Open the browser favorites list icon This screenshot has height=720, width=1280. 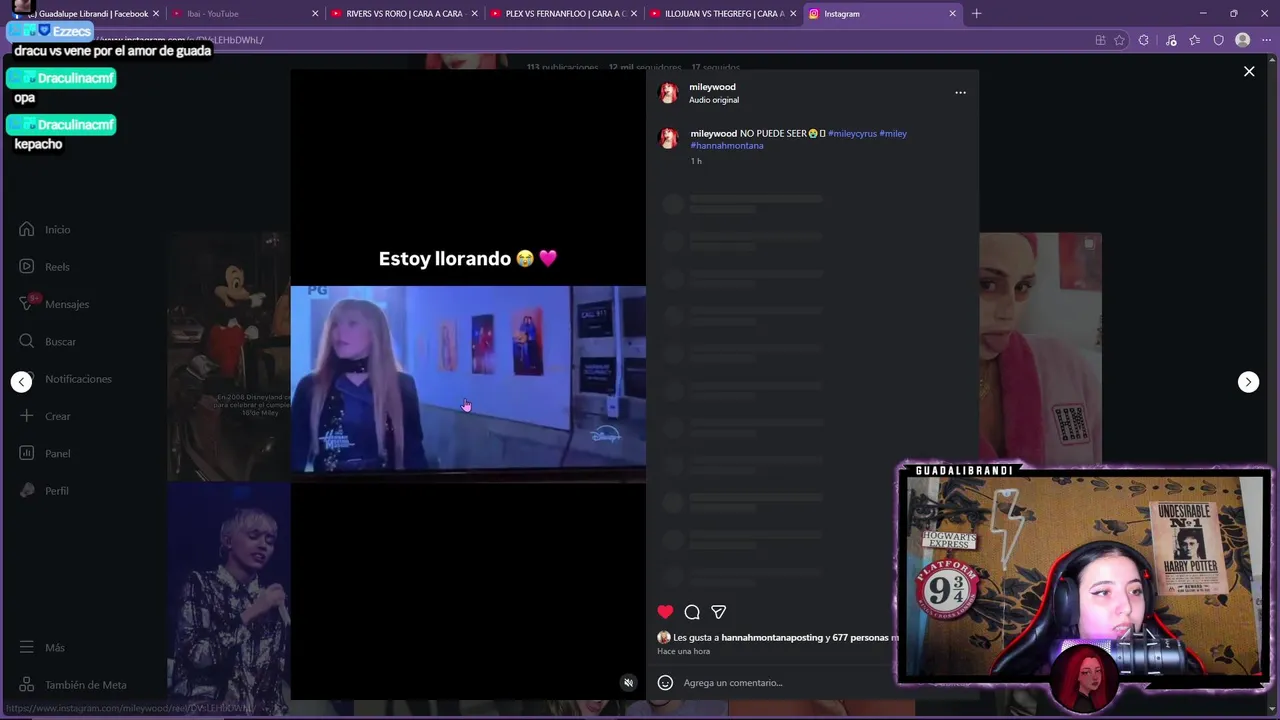click(1194, 40)
